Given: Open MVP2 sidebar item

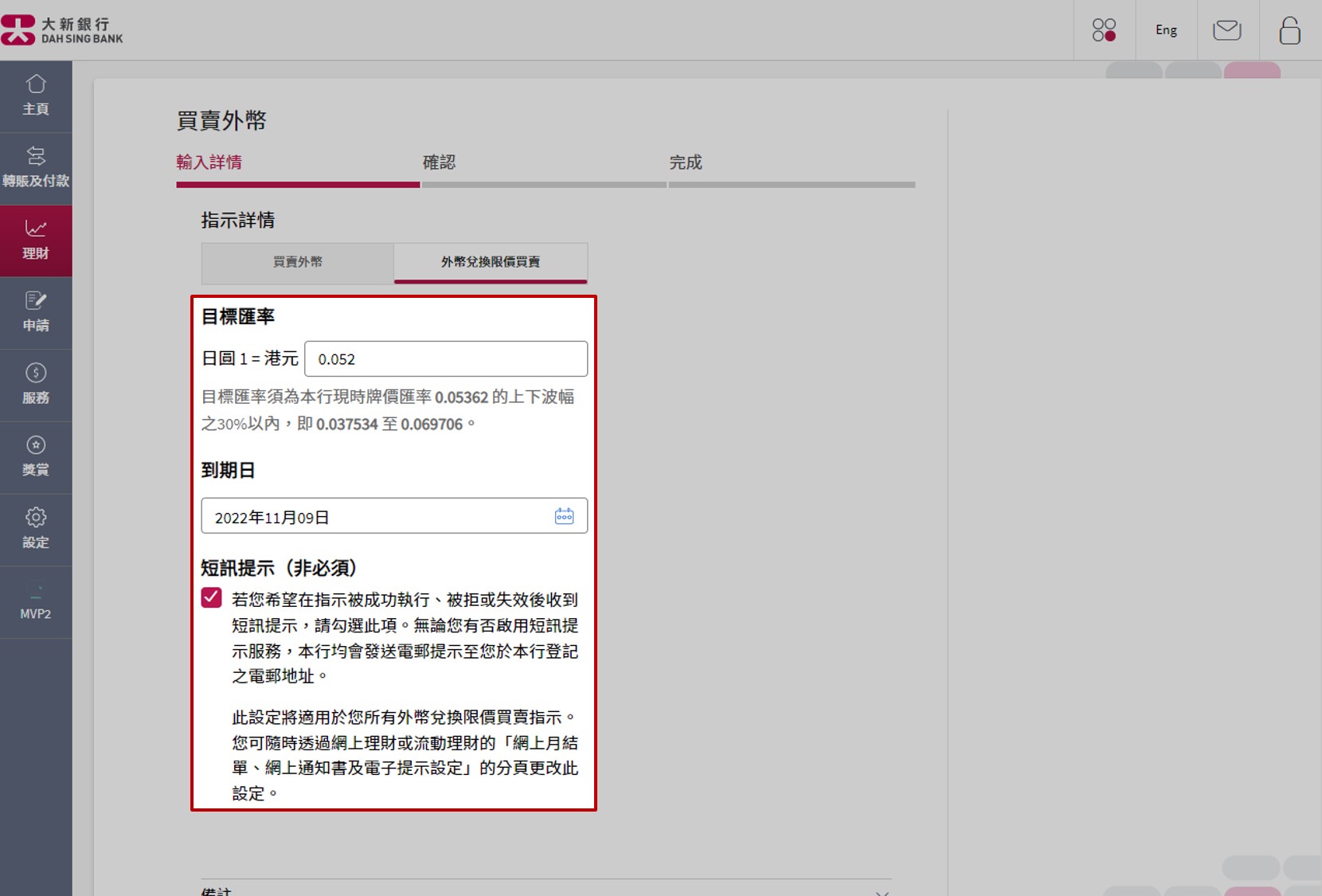Looking at the screenshot, I should (36, 602).
